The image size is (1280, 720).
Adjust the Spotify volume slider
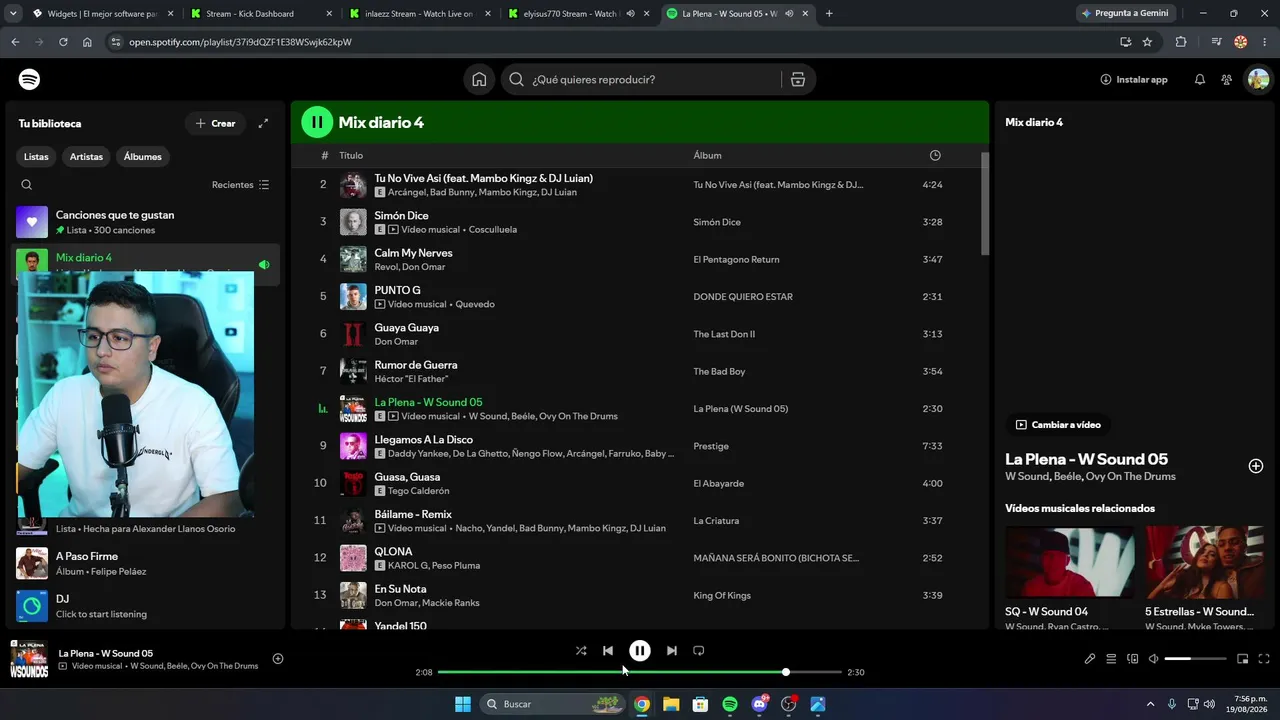[1195, 659]
